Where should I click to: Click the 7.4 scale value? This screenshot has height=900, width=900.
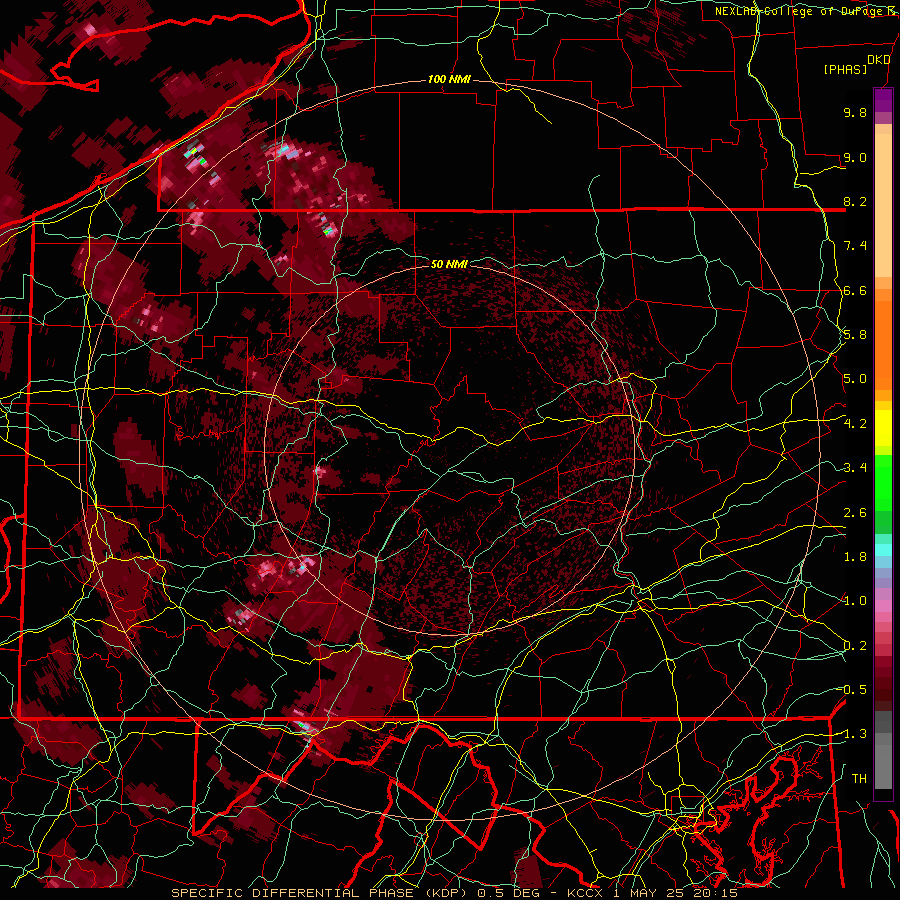pos(855,246)
